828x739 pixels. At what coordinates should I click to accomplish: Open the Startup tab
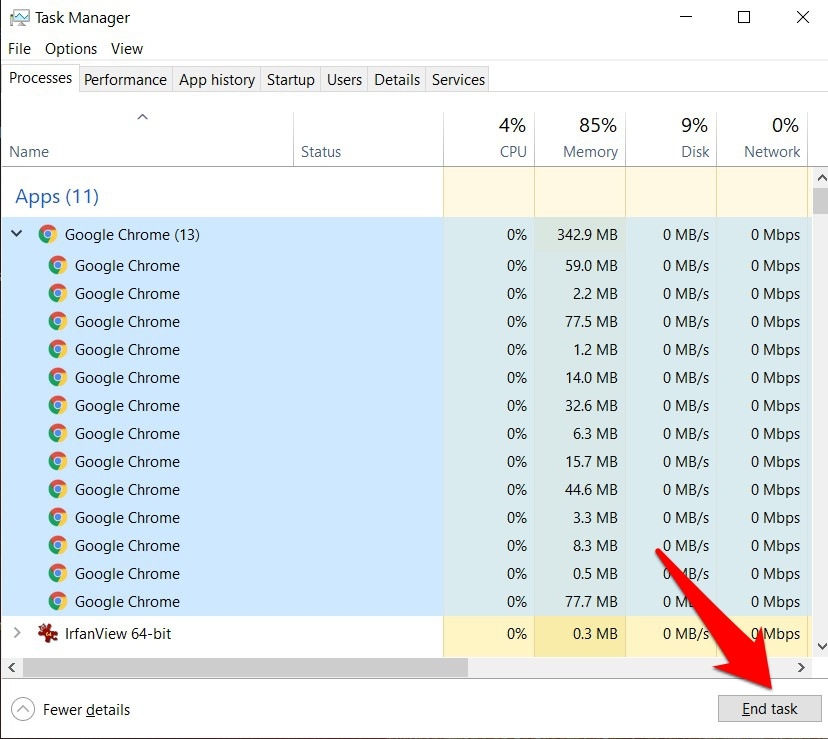click(290, 80)
